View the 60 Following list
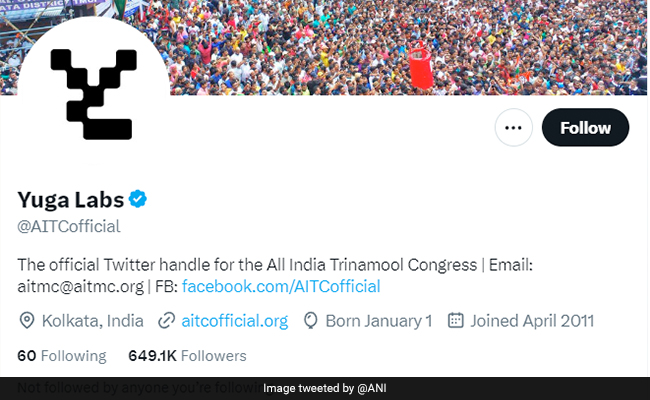This screenshot has width=650, height=400. 62,355
